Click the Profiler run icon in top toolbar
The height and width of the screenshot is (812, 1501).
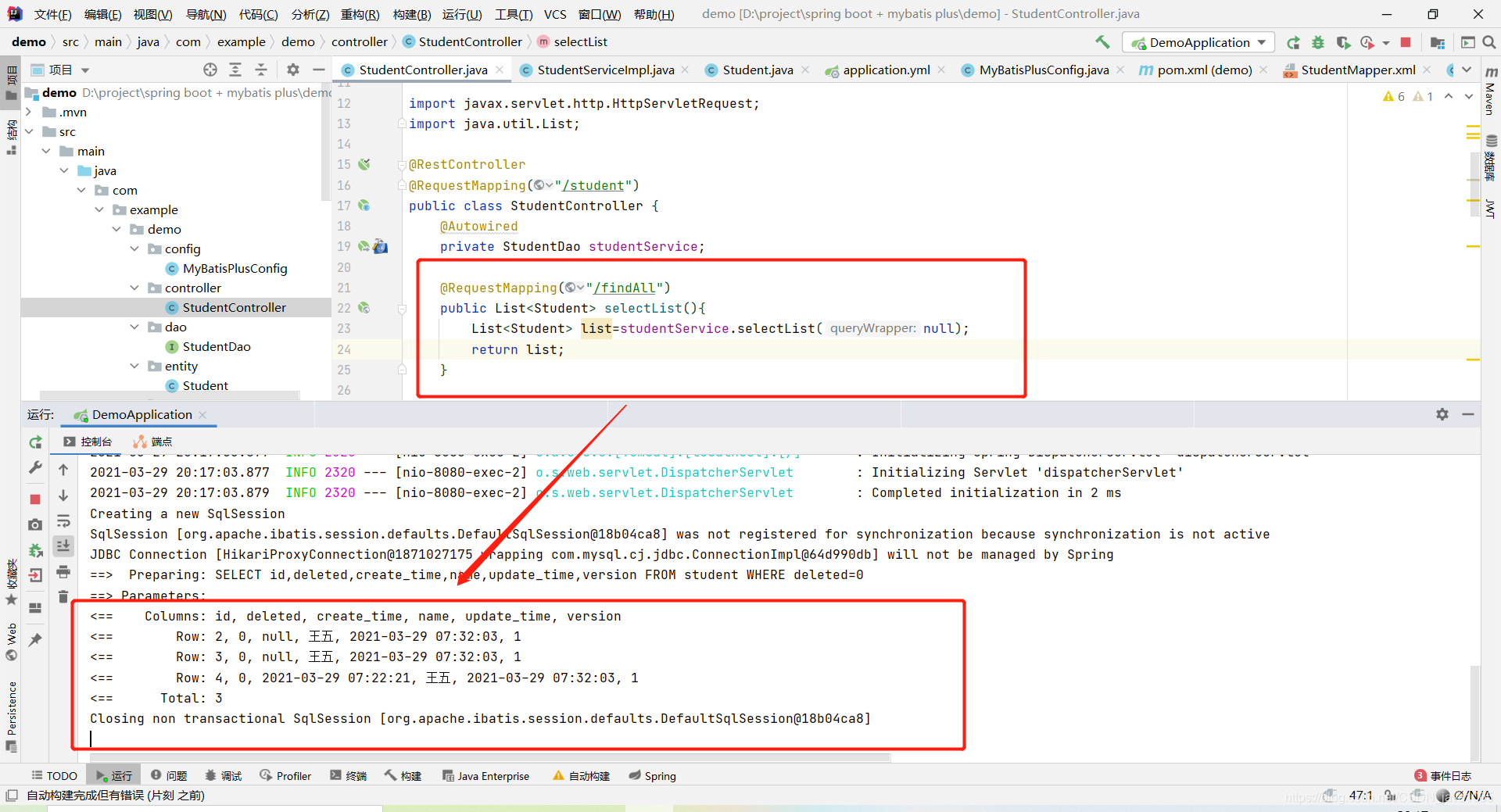coord(1367,42)
